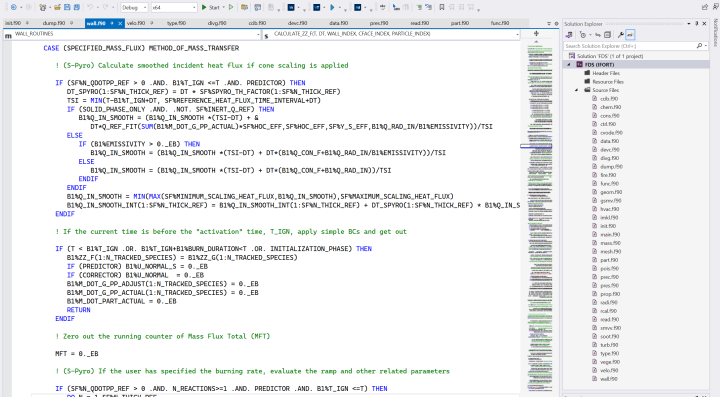720x397 pixels.
Task: Click the Open File folder icon
Action: pos(57,7)
